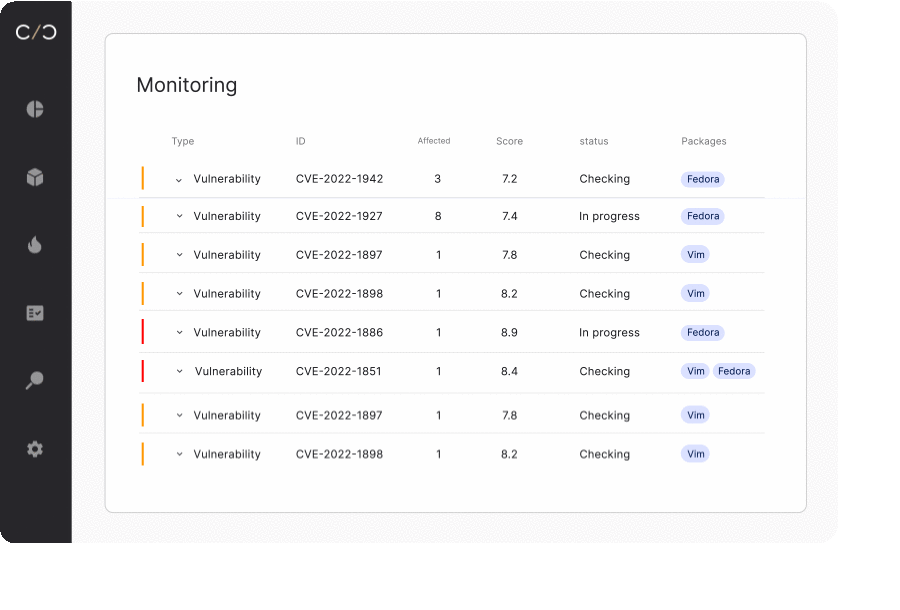The image size is (900, 610).
Task: Click the Fedora tag for CVE-2022-1942
Action: (x=703, y=179)
